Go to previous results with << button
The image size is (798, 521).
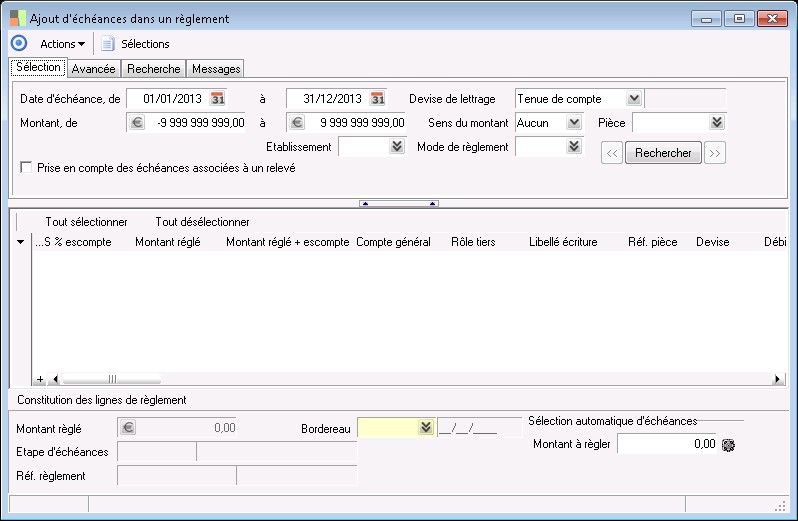tap(611, 153)
